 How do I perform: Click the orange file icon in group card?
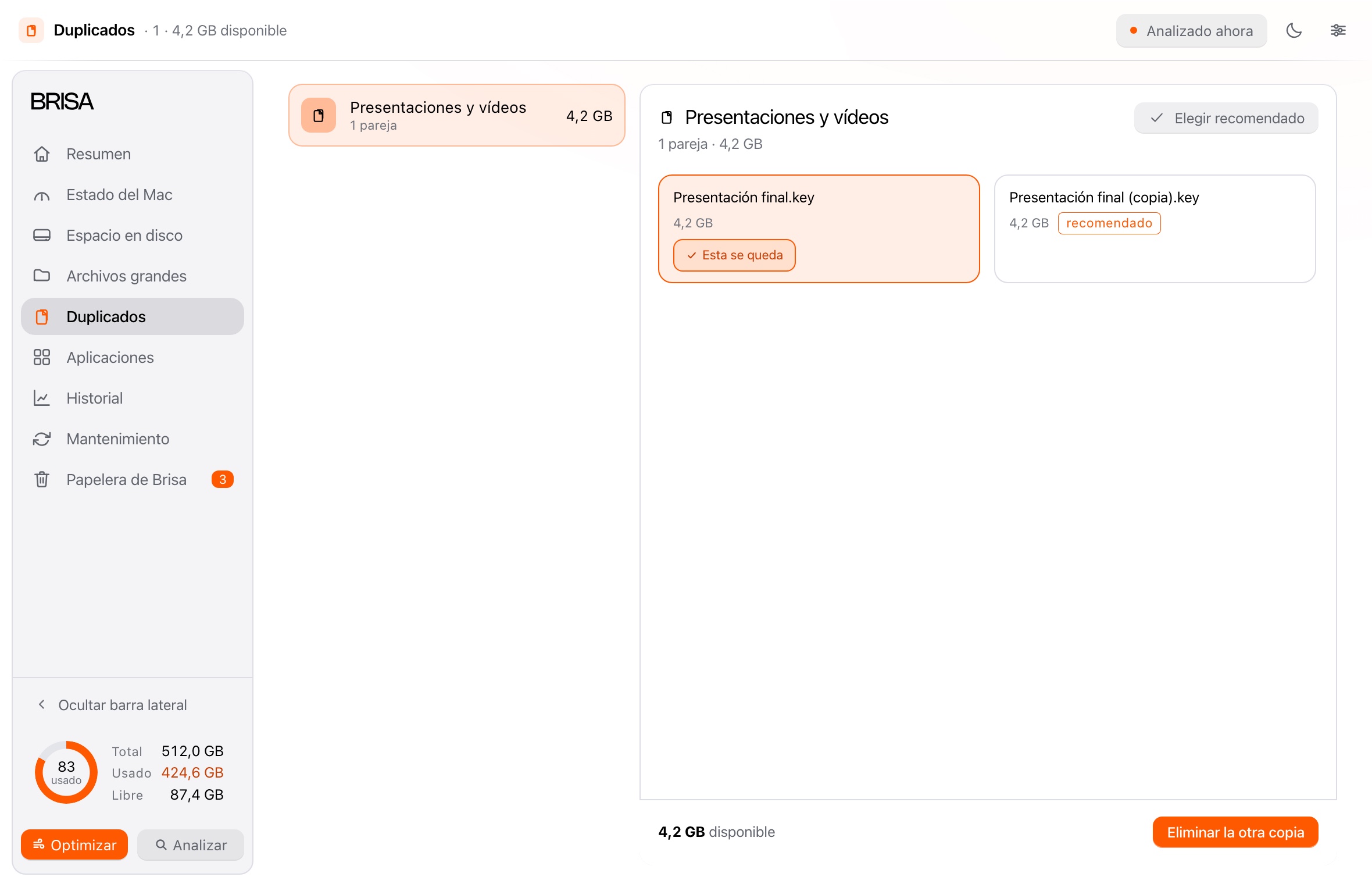(x=319, y=115)
